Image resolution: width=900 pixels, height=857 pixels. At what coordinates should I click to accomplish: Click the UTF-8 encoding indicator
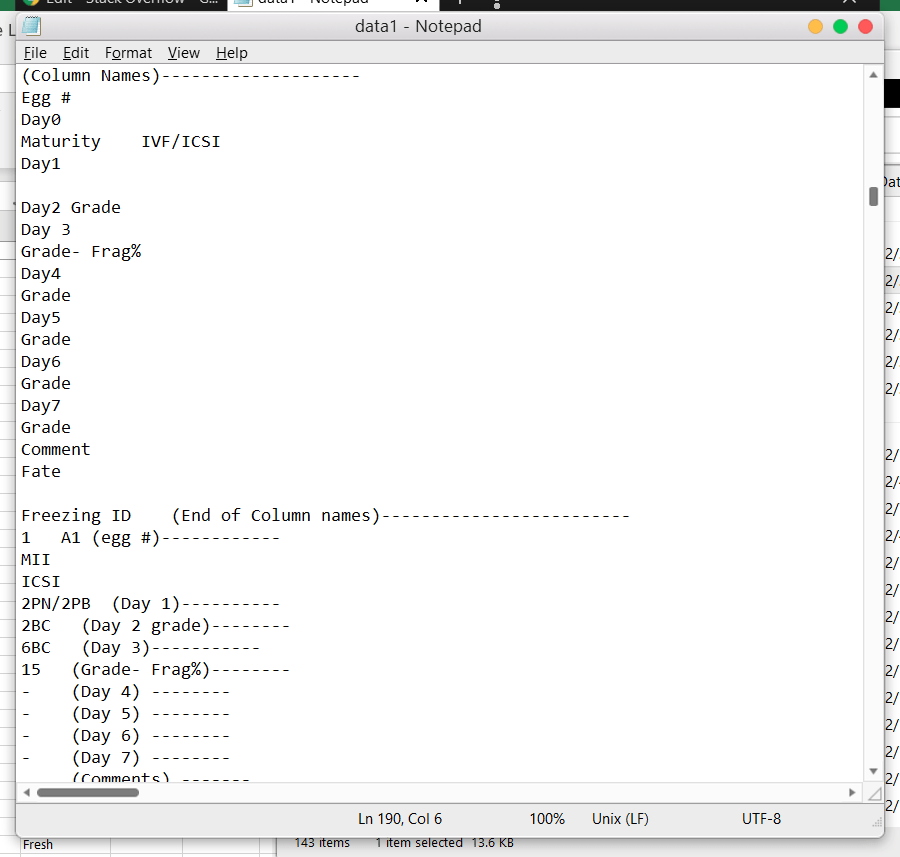click(x=761, y=818)
